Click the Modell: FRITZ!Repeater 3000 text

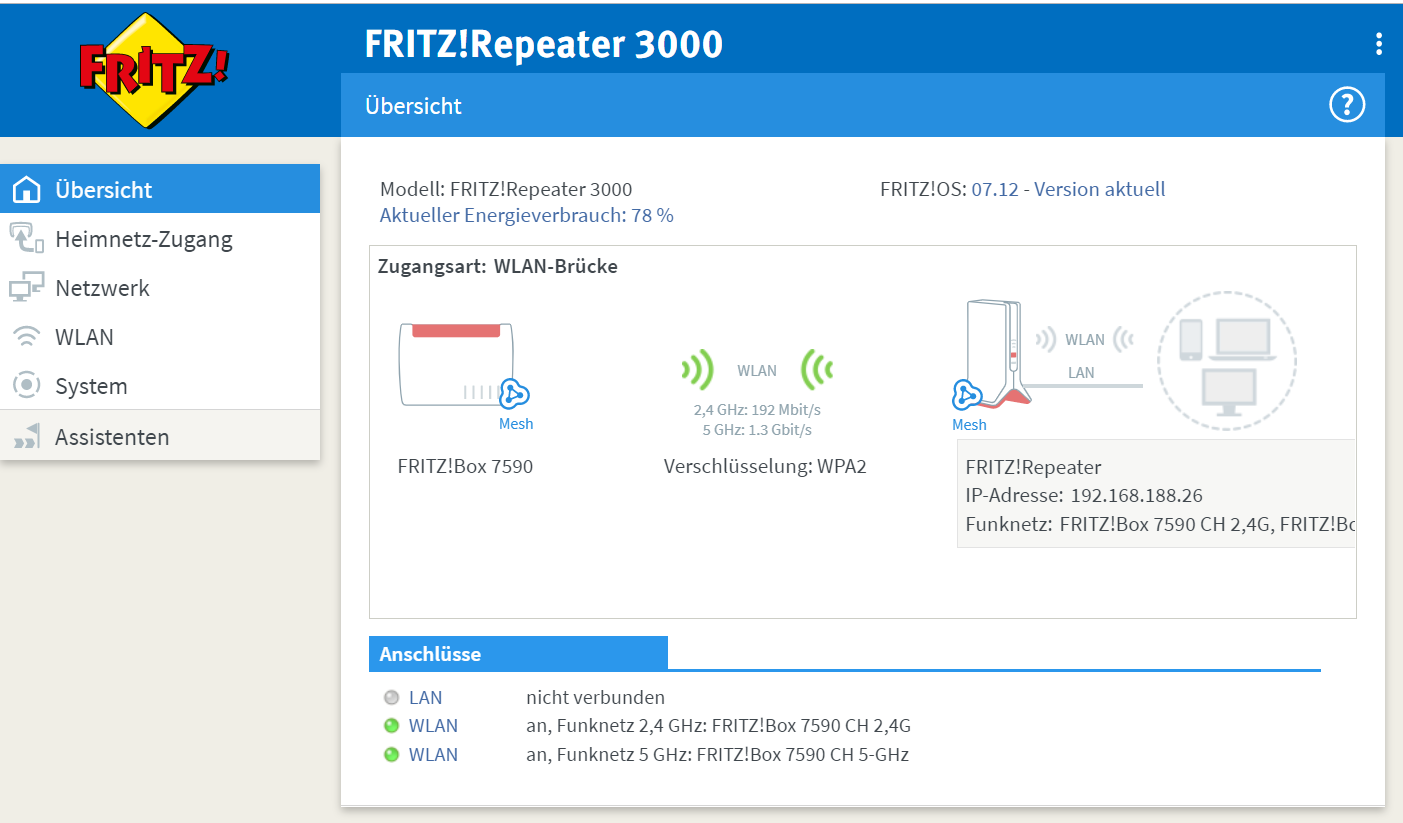pos(506,189)
